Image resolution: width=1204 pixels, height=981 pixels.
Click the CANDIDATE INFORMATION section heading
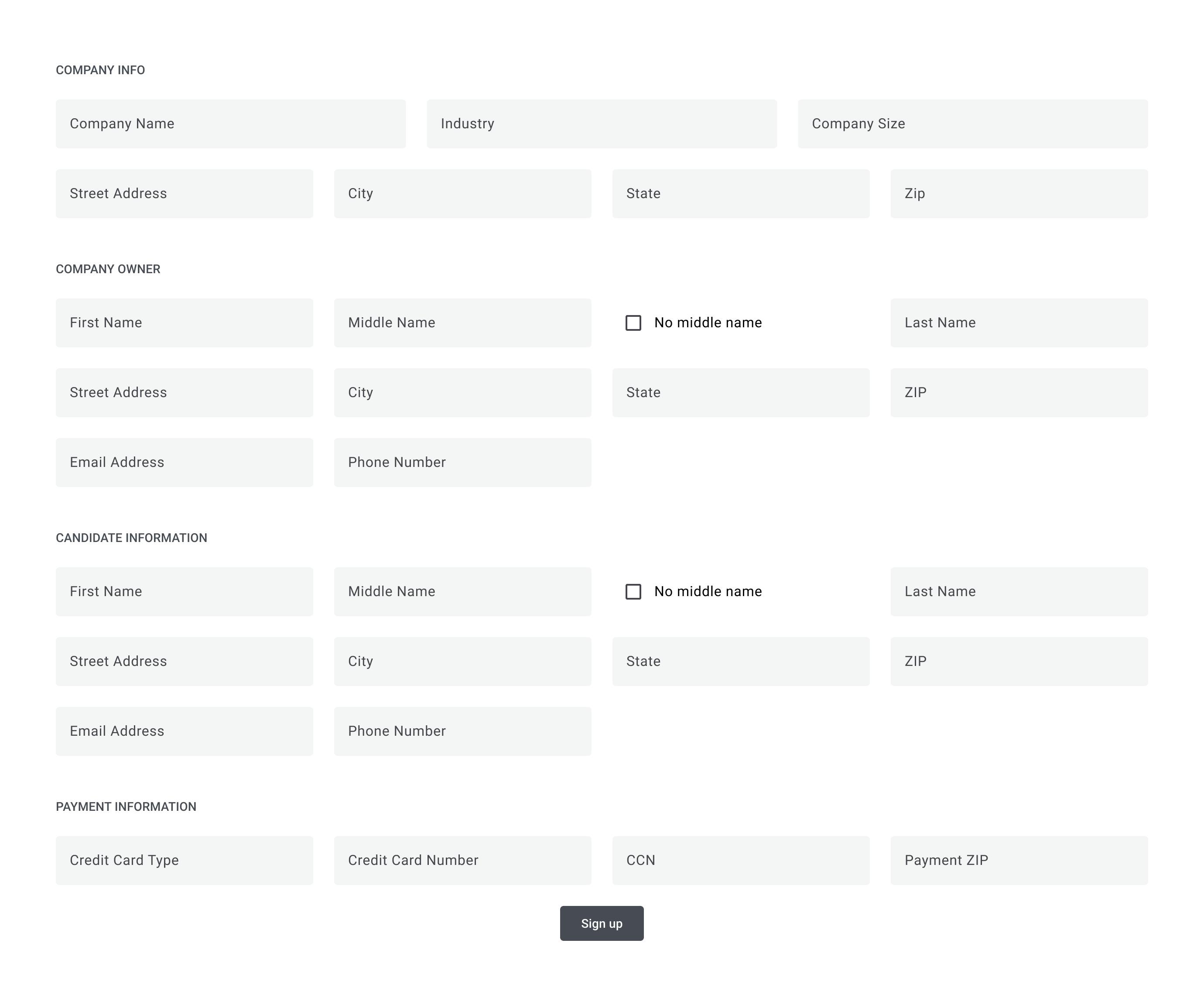(x=132, y=538)
